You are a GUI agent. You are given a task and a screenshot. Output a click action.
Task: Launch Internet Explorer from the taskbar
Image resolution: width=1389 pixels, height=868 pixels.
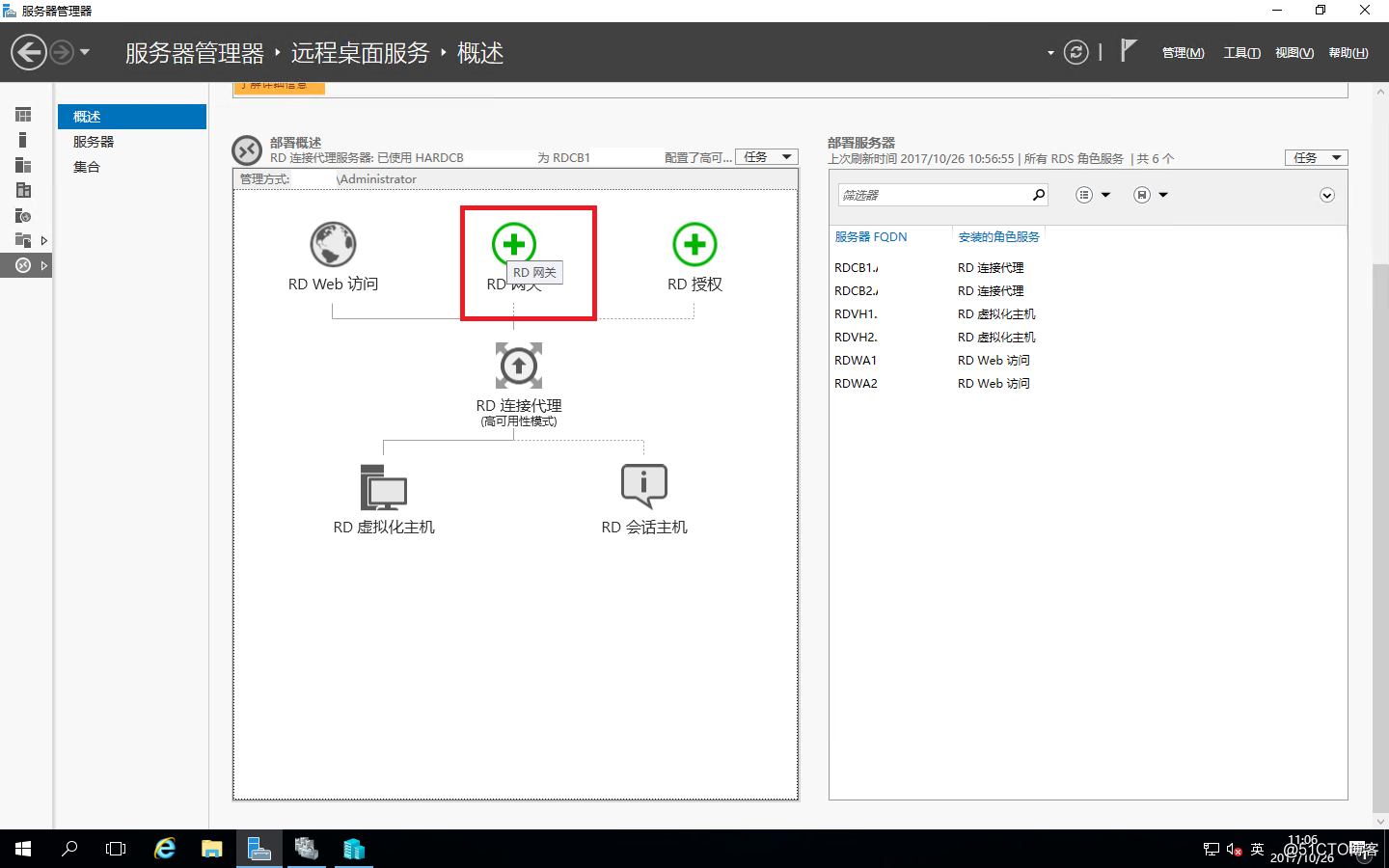click(x=165, y=849)
